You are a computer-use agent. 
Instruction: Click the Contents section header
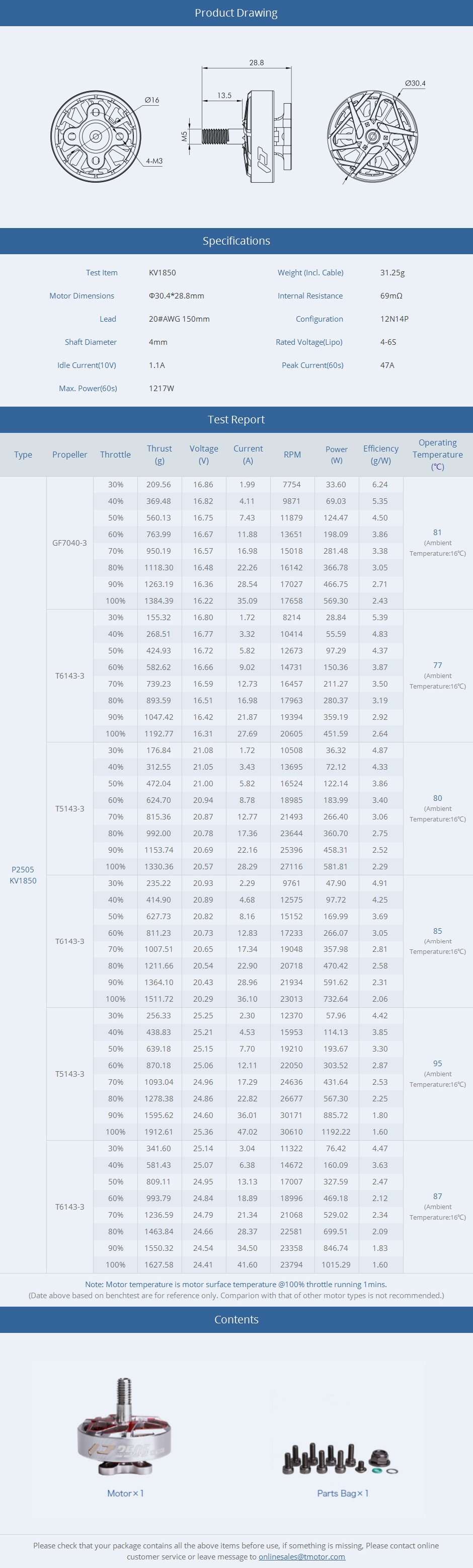(236, 1319)
